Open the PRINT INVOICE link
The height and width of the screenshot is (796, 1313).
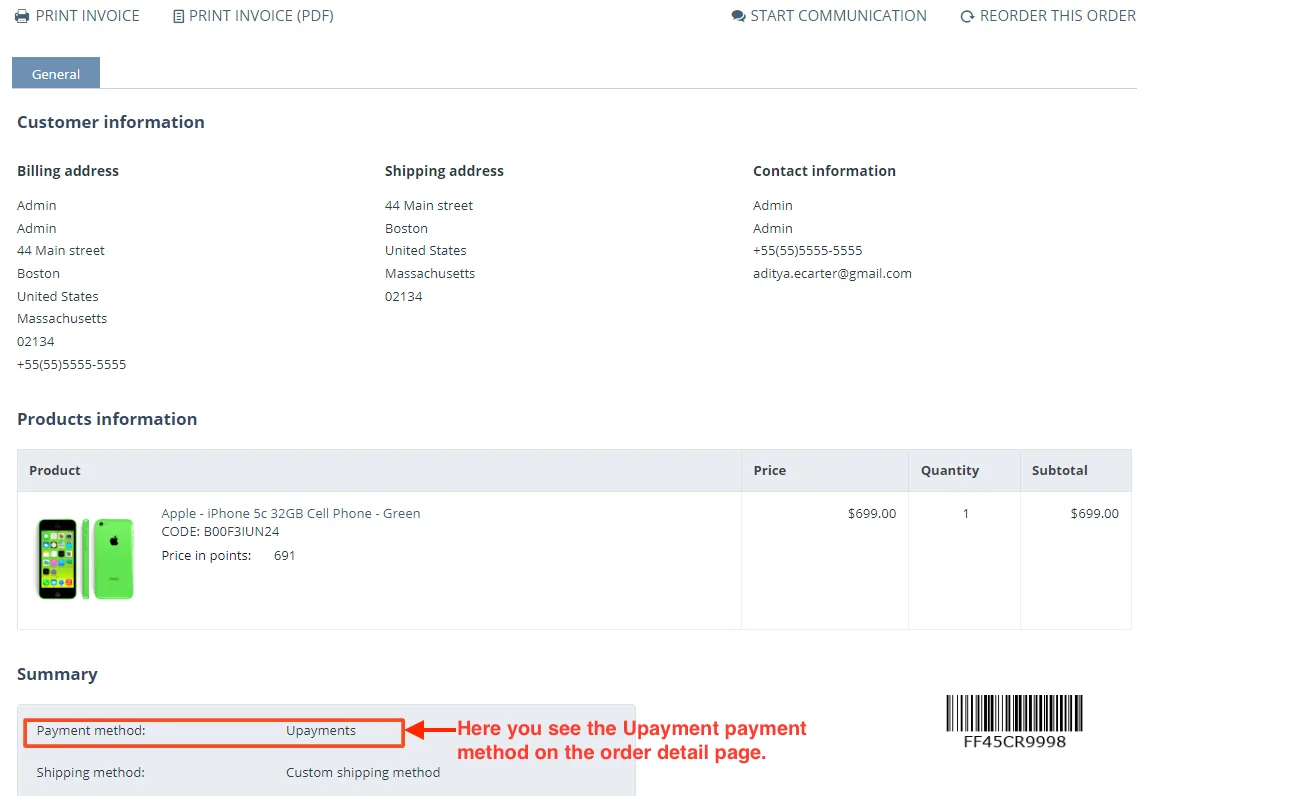(87, 16)
